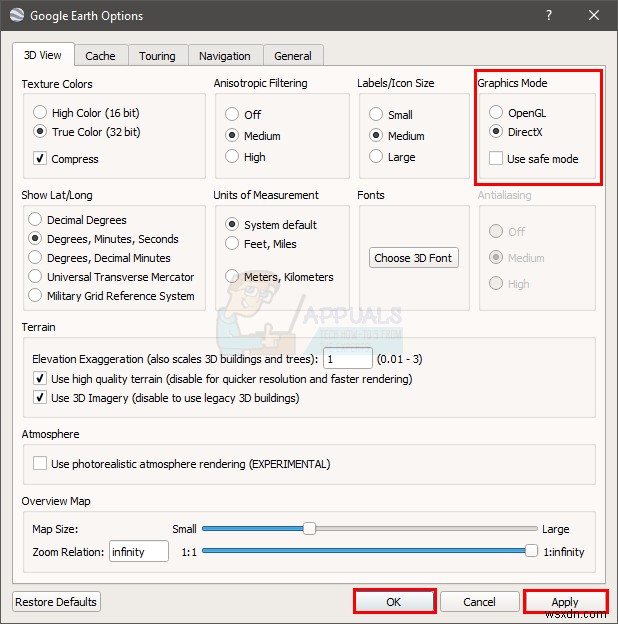Screen dimensions: 618x624
Task: Go to the General tab
Action: click(293, 56)
